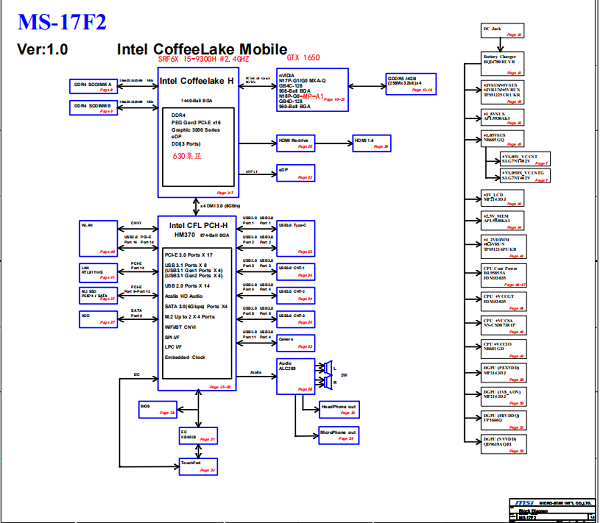Click the left speaker symbol labeled L

pos(326,368)
